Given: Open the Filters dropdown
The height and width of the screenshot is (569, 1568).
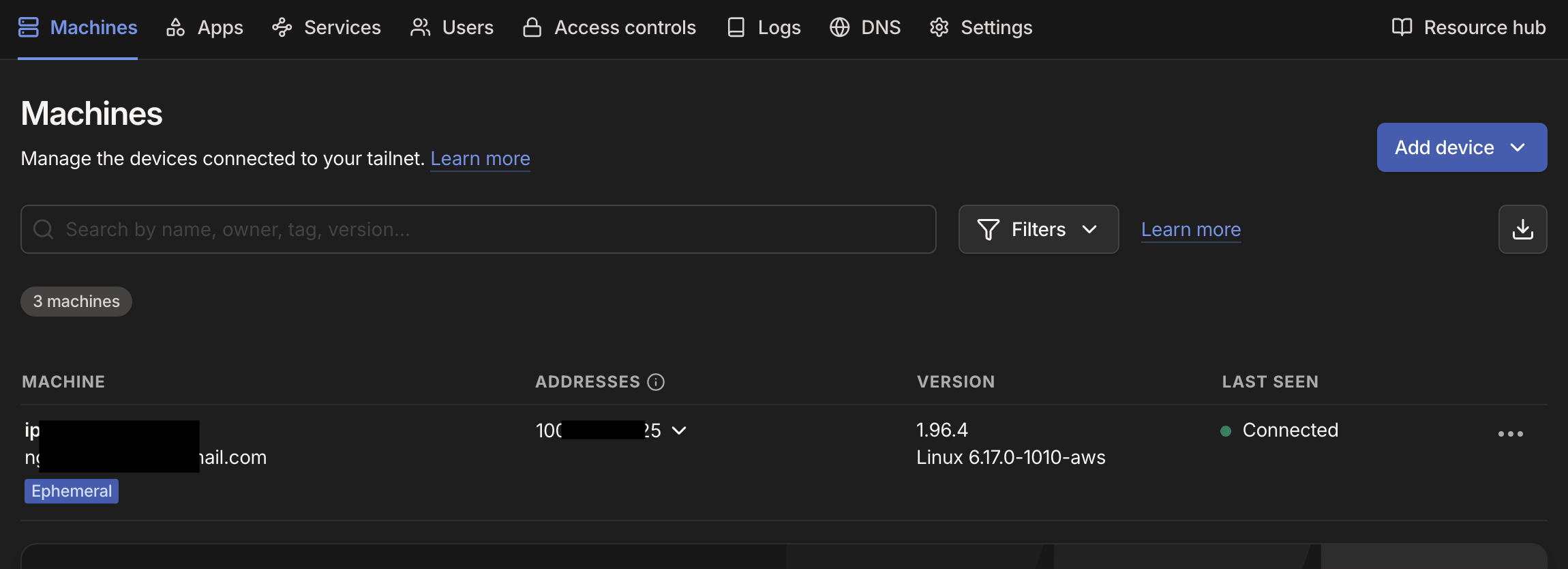Looking at the screenshot, I should pos(1038,229).
